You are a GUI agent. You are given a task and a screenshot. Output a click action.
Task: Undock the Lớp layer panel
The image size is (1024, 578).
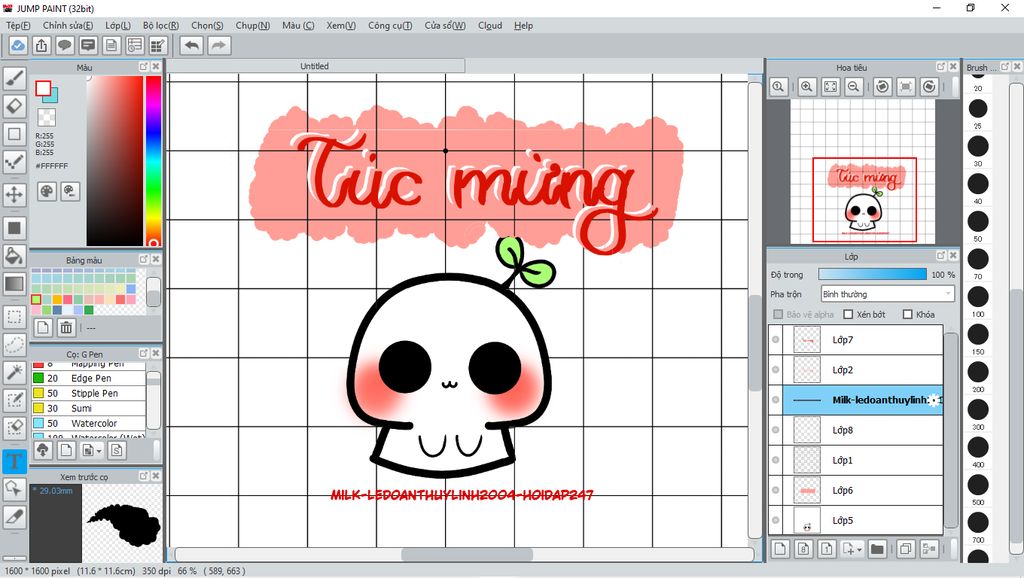tap(940, 255)
